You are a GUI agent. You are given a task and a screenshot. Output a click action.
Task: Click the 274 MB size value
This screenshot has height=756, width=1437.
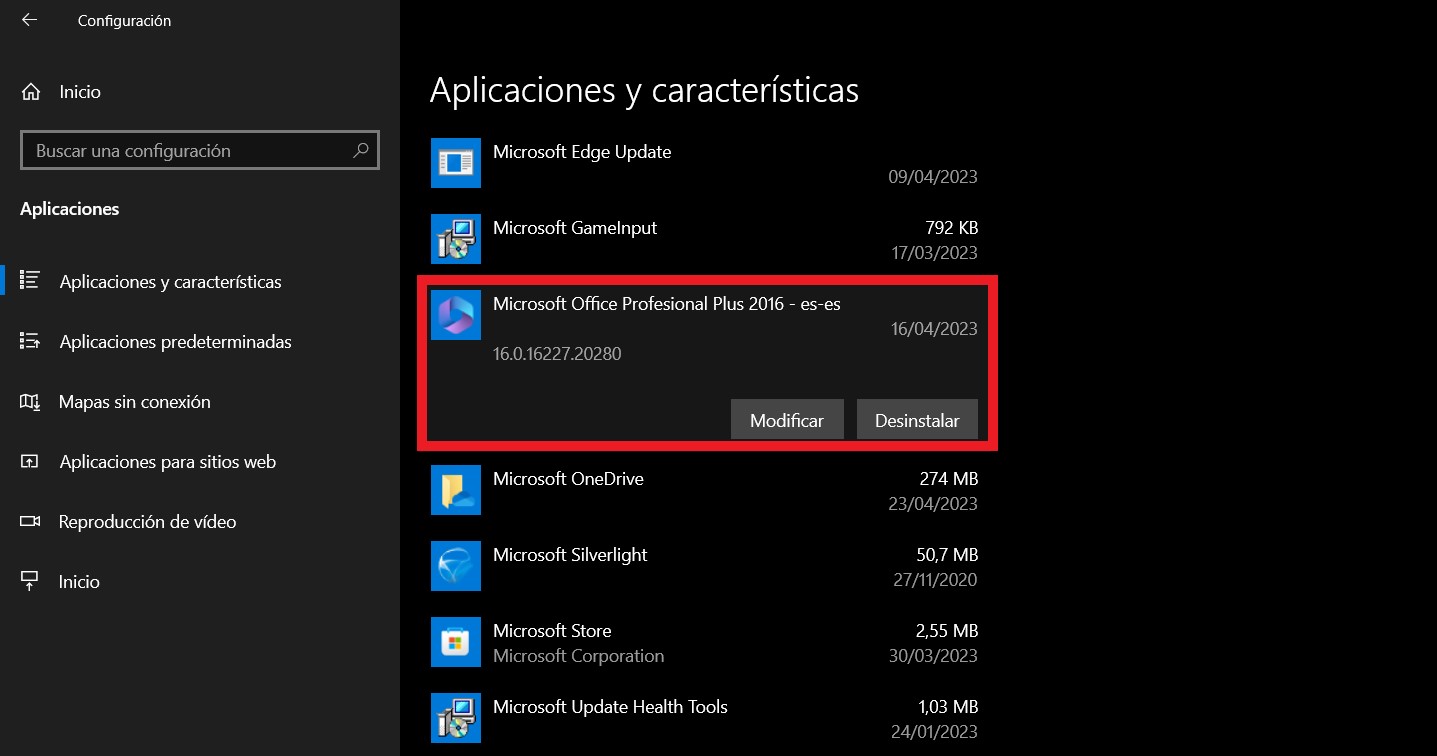click(949, 479)
